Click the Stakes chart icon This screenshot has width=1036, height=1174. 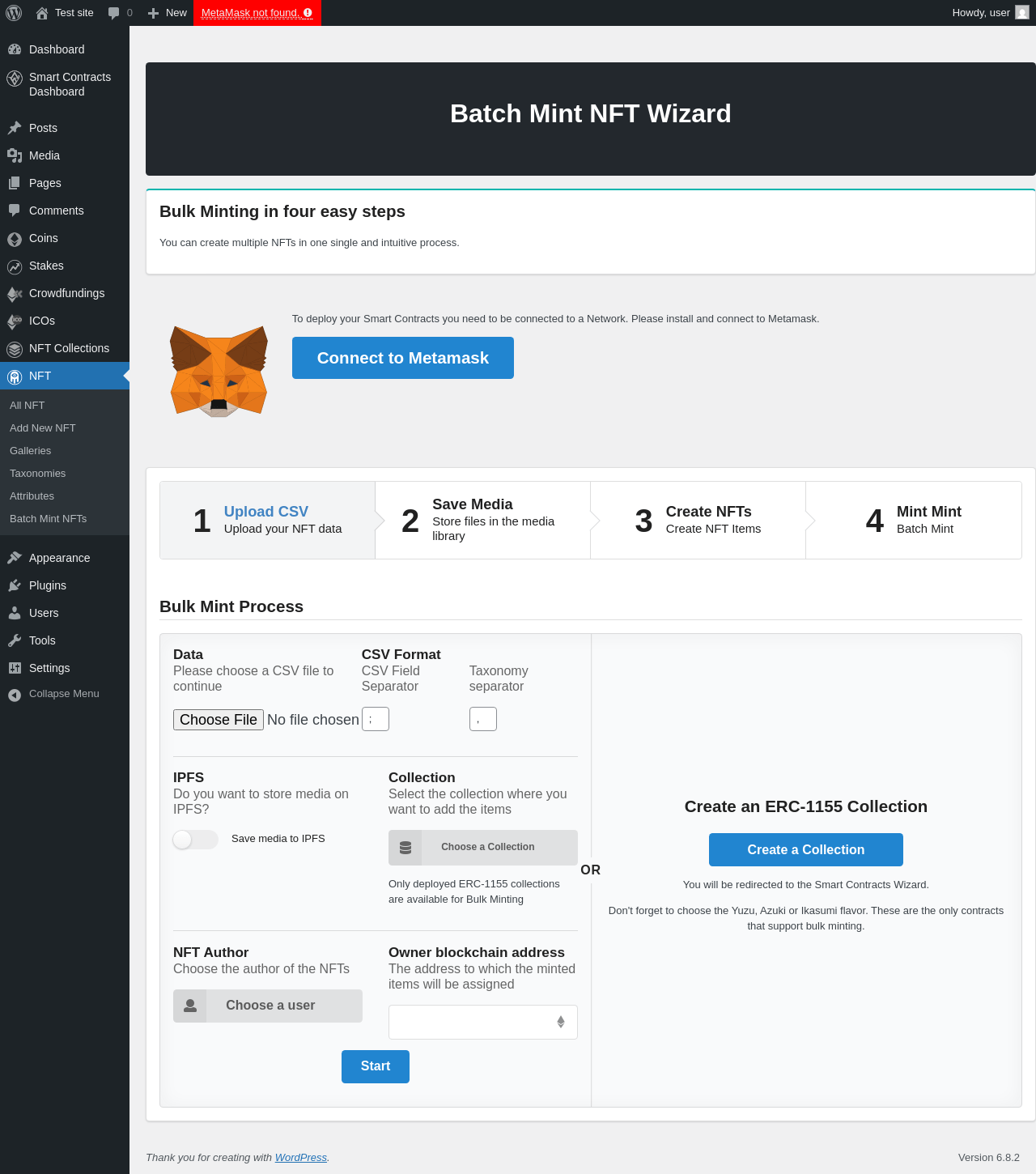point(15,266)
